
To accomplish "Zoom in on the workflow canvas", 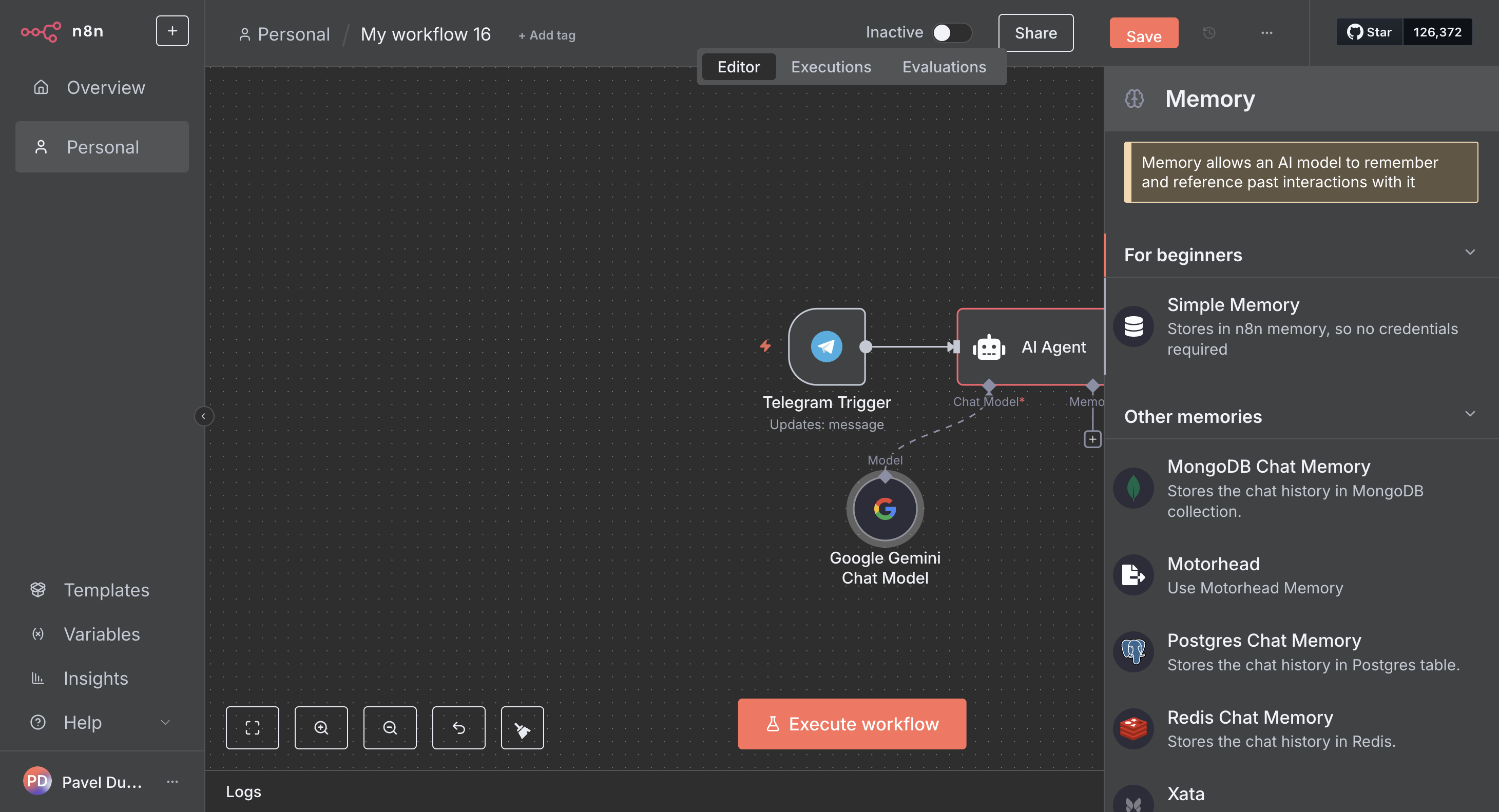I will [x=321, y=728].
